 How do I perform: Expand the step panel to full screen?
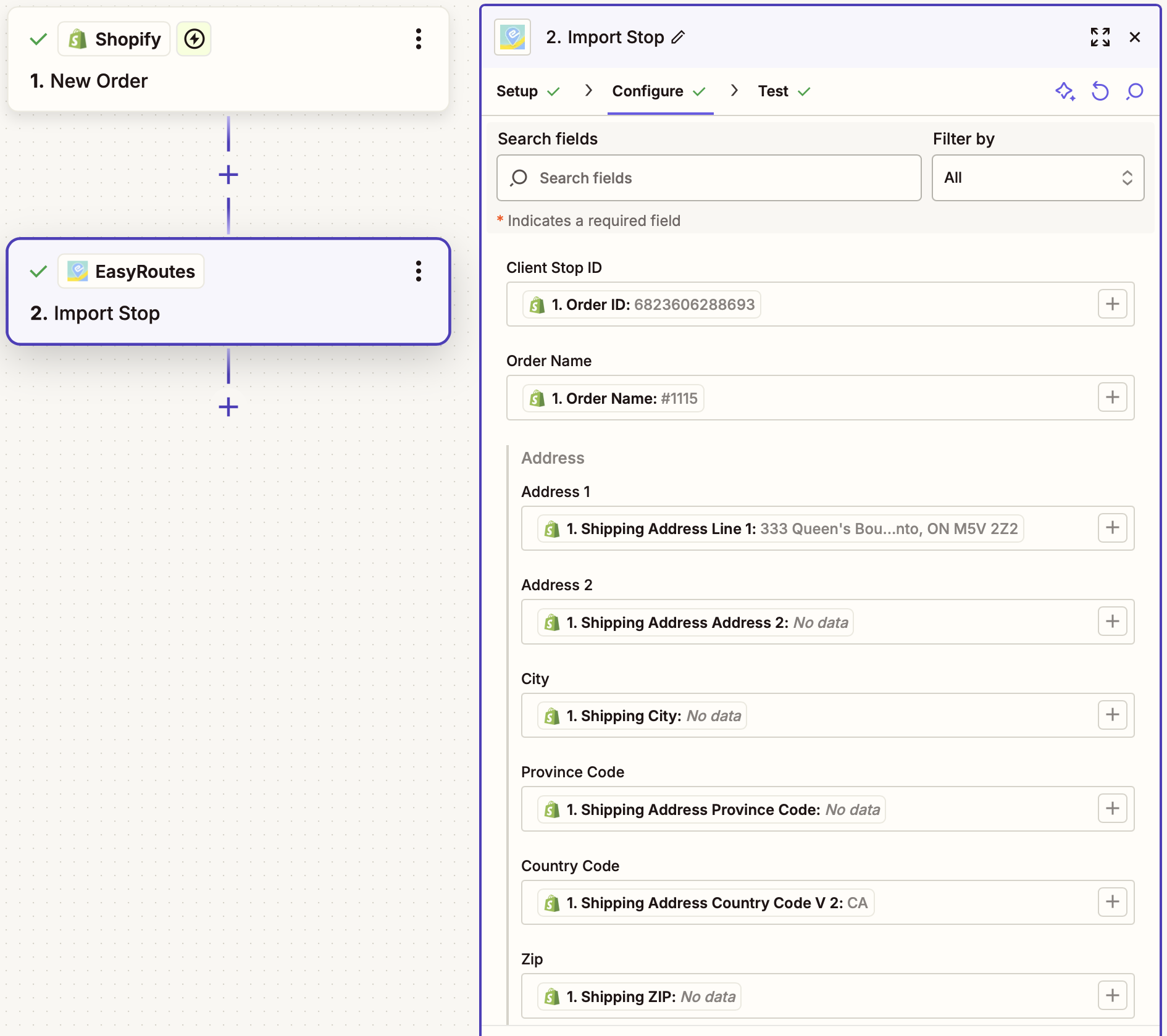pyautogui.click(x=1100, y=37)
